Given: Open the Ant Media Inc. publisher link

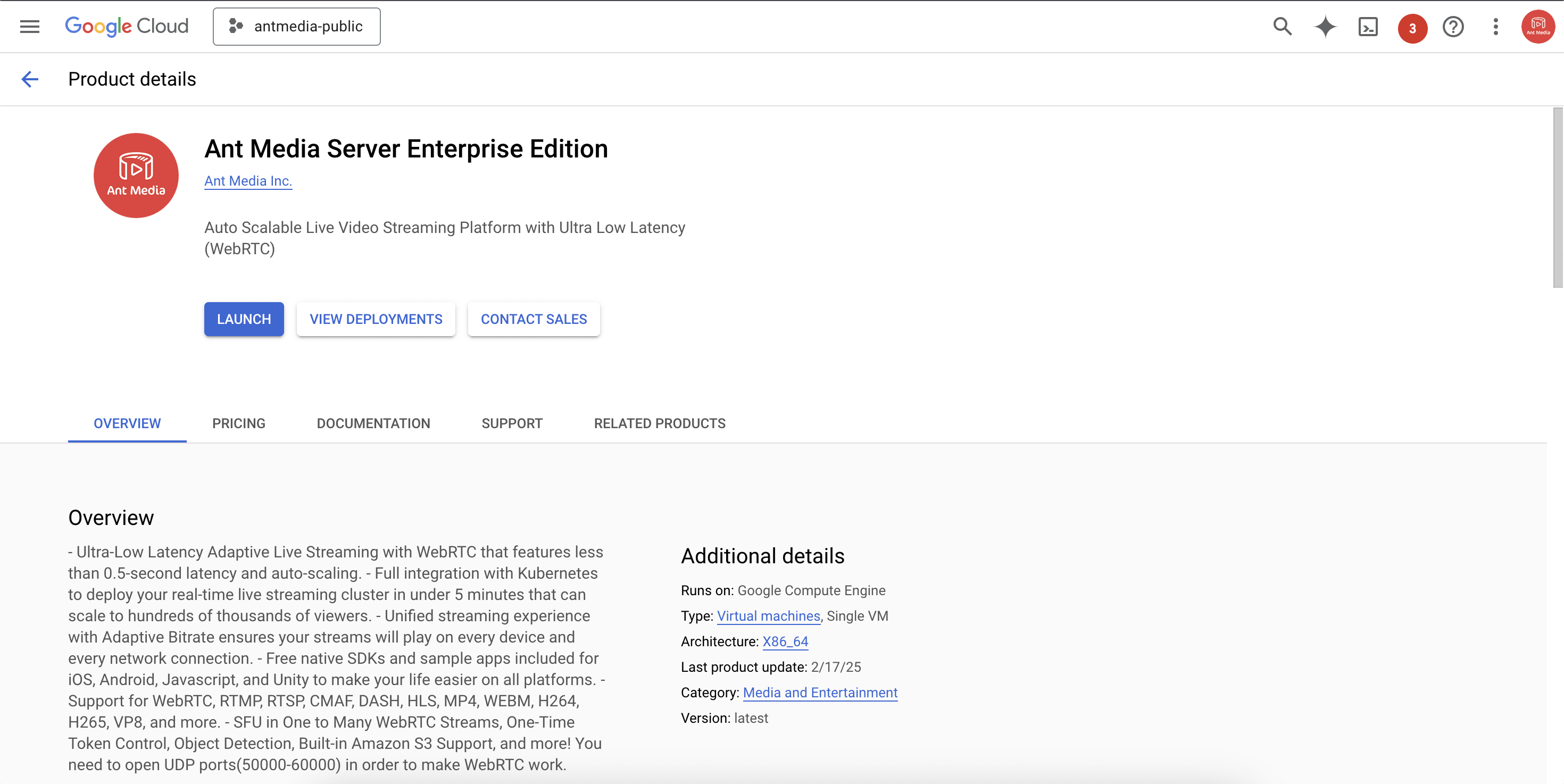Looking at the screenshot, I should pos(248,181).
